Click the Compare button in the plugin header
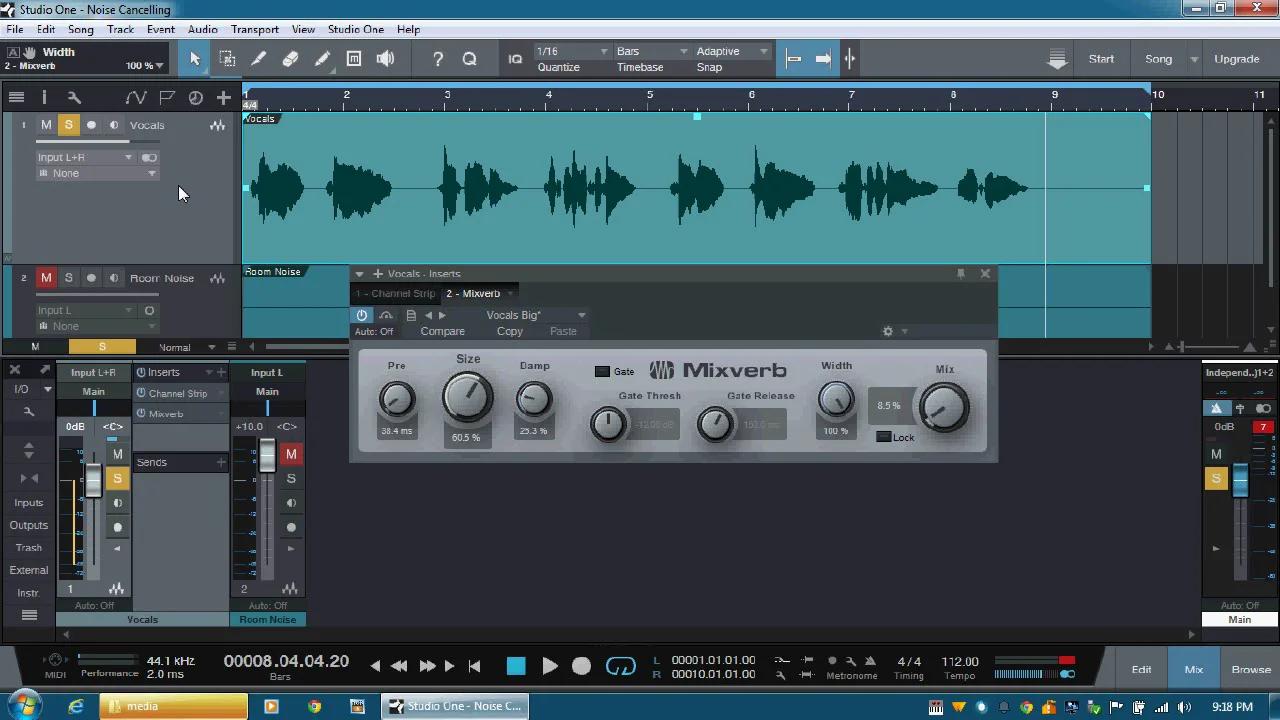The image size is (1280, 720). point(442,331)
